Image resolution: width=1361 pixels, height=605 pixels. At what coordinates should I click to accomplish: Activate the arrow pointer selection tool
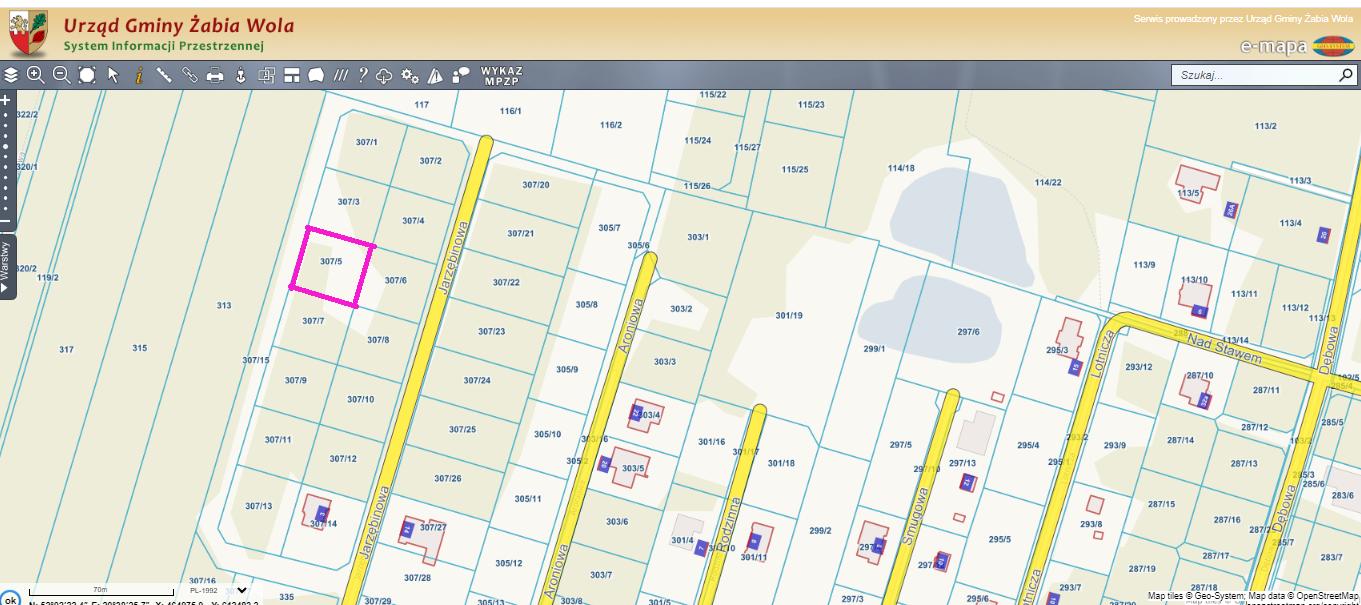click(113, 75)
